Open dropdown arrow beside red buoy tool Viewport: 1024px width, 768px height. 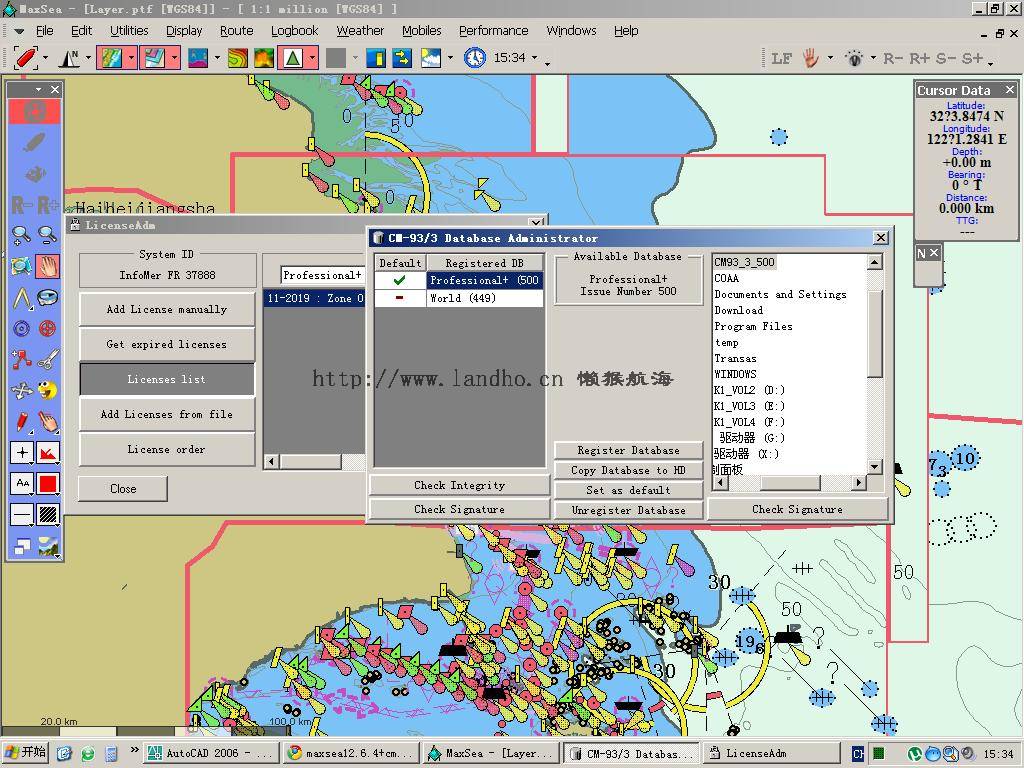pyautogui.click(x=45, y=58)
